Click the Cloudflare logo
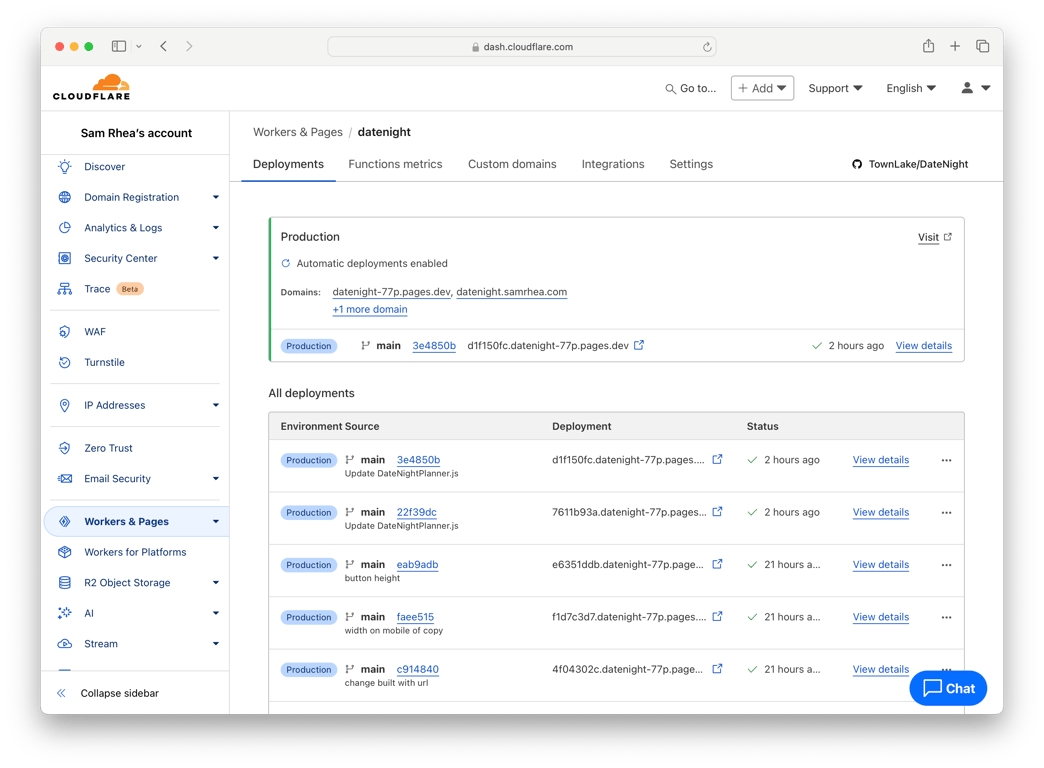The image size is (1044, 768). tap(91, 88)
